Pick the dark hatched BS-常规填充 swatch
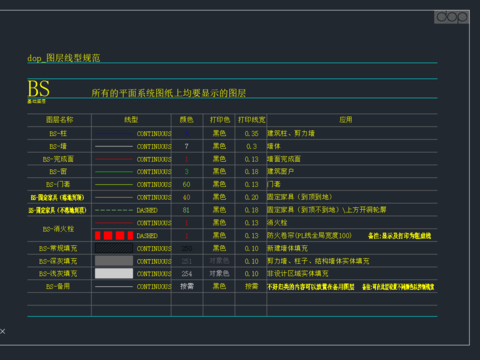Viewport: 480px width, 360px height. (114, 248)
